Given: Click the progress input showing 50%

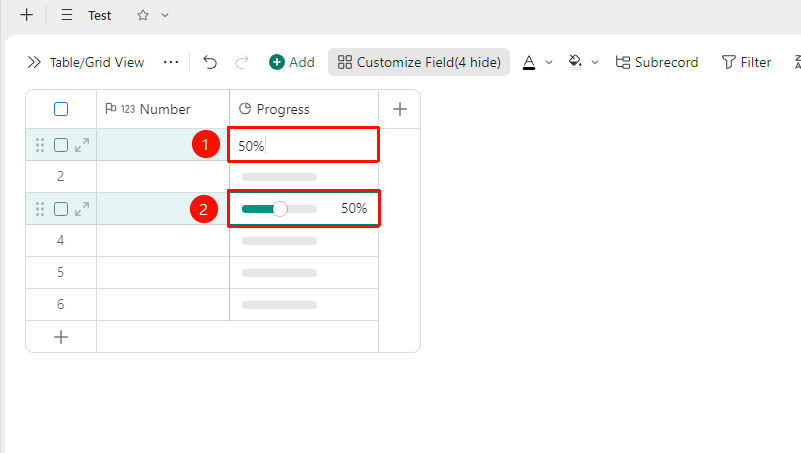Looking at the screenshot, I should point(303,145).
